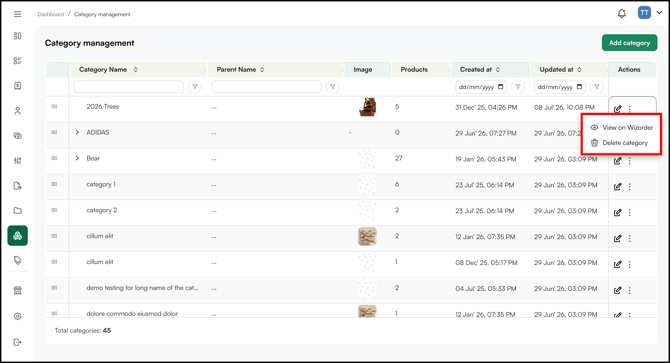The height and width of the screenshot is (363, 670).
Task: Open the grid list sidebar icon
Action: (x=18, y=61)
